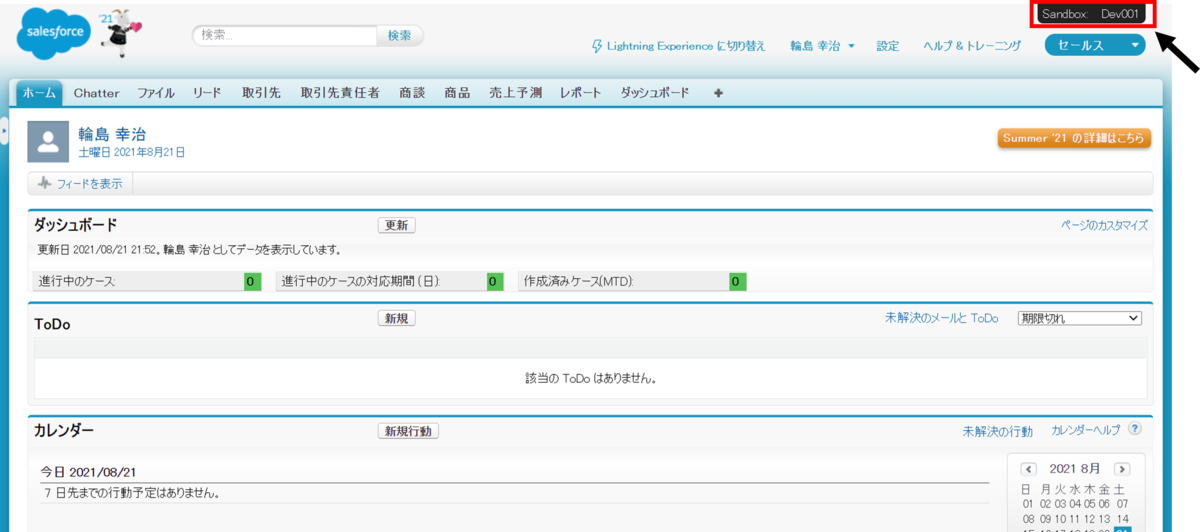Click the 輪島 幸治 profile name link

coord(112,134)
